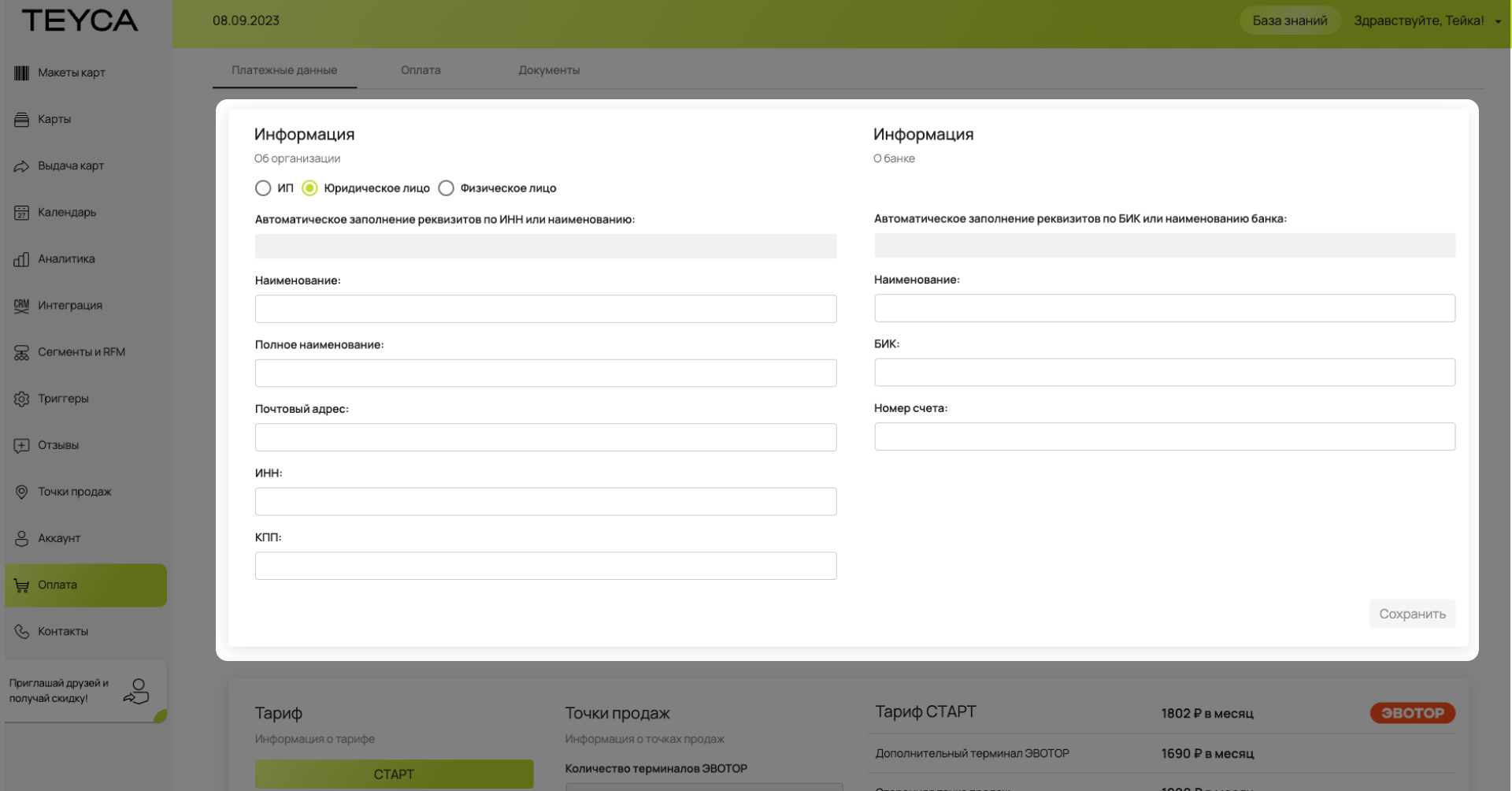
Task: Open the Аккаунт user icon
Action: [x=21, y=538]
